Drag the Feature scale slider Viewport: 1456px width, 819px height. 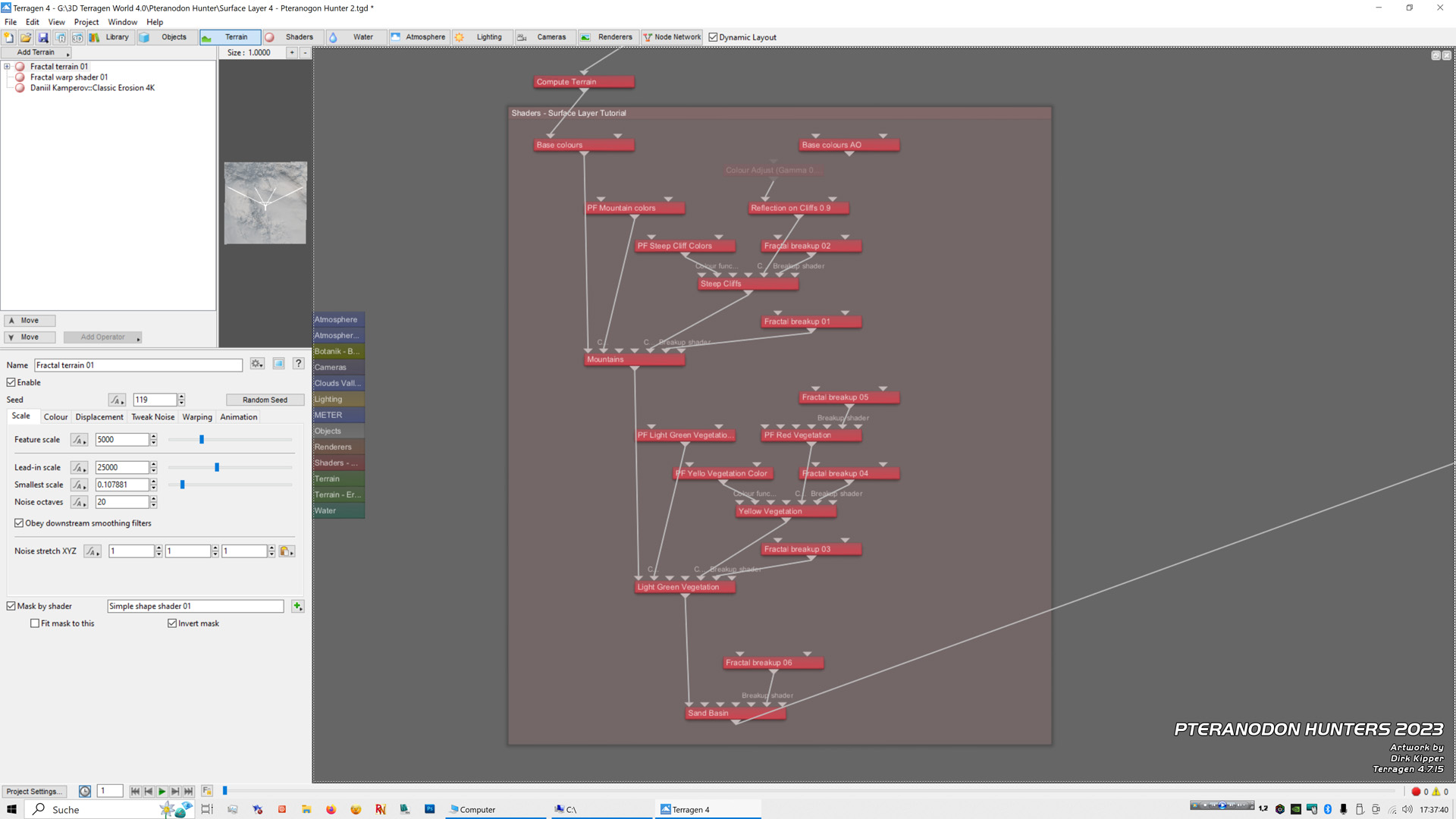(x=201, y=439)
